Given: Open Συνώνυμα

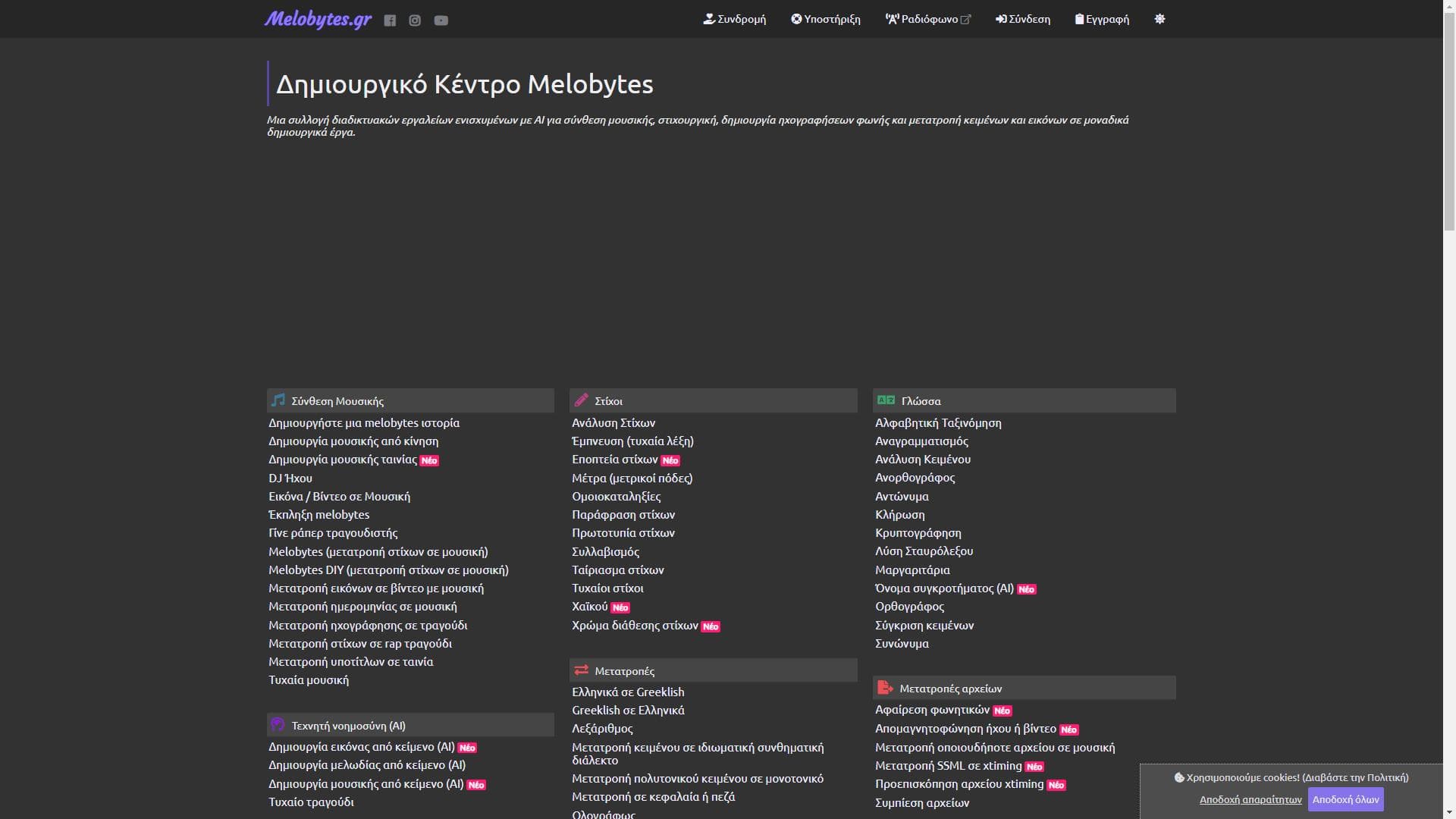Looking at the screenshot, I should point(902,644).
